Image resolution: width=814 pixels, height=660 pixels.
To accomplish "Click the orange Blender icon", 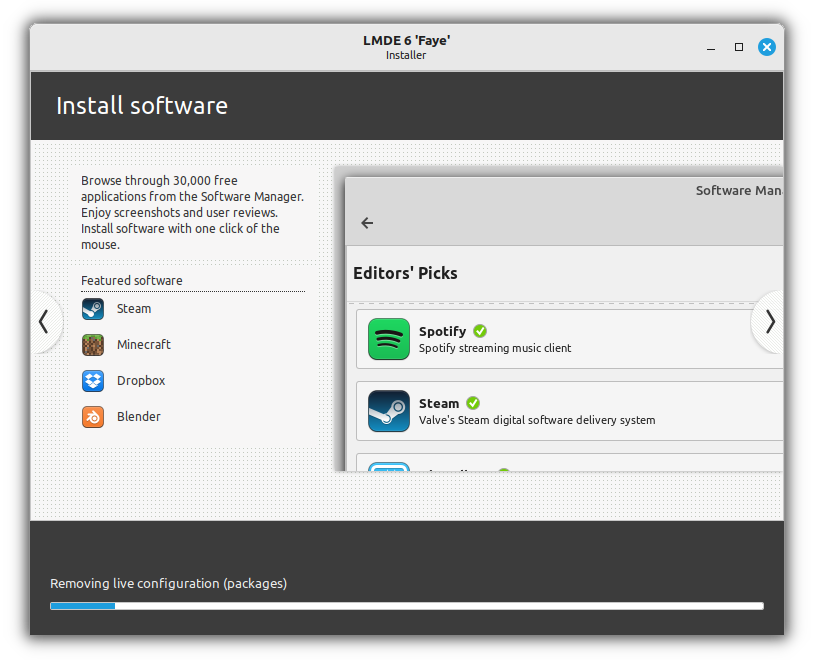I will 92,417.
